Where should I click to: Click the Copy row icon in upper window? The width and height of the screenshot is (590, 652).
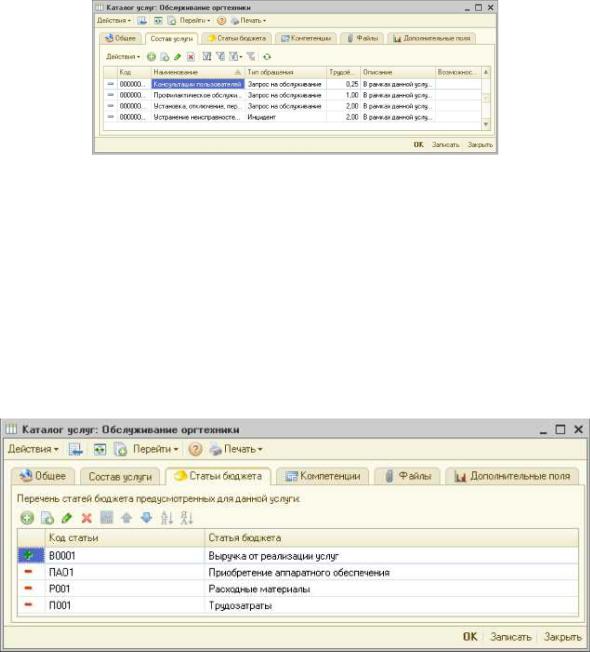[165, 57]
